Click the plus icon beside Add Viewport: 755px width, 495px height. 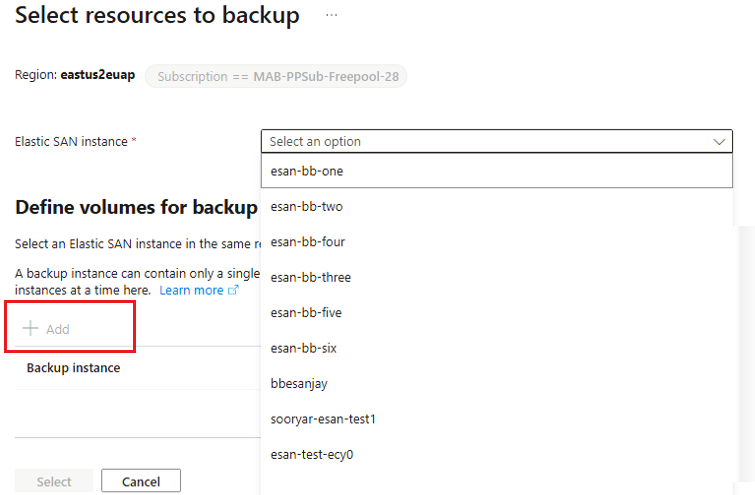[x=30, y=328]
